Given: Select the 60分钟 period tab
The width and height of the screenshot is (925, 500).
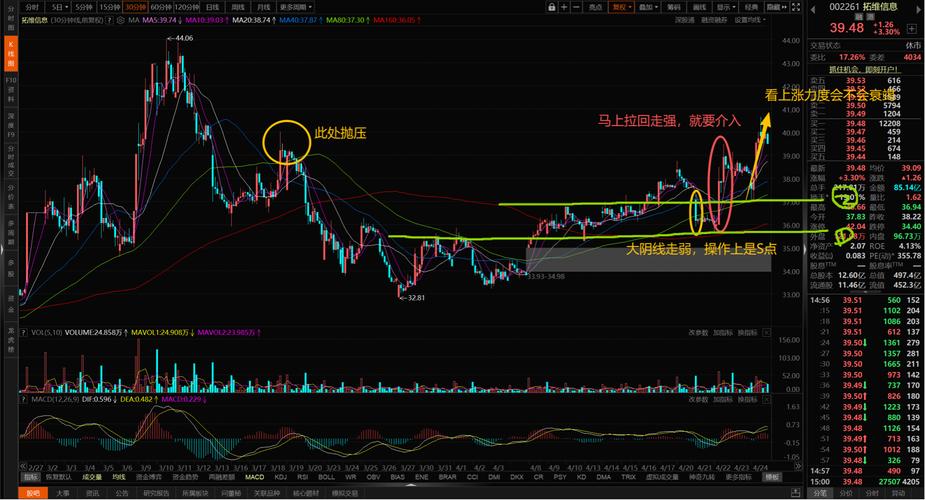Looking at the screenshot, I should point(160,7).
